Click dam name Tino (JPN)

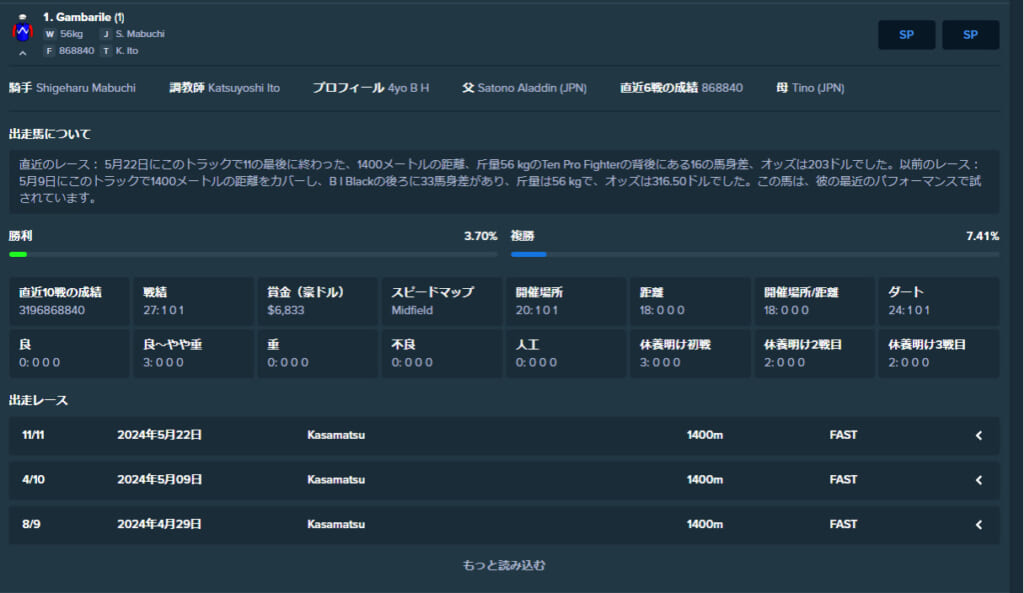click(818, 88)
